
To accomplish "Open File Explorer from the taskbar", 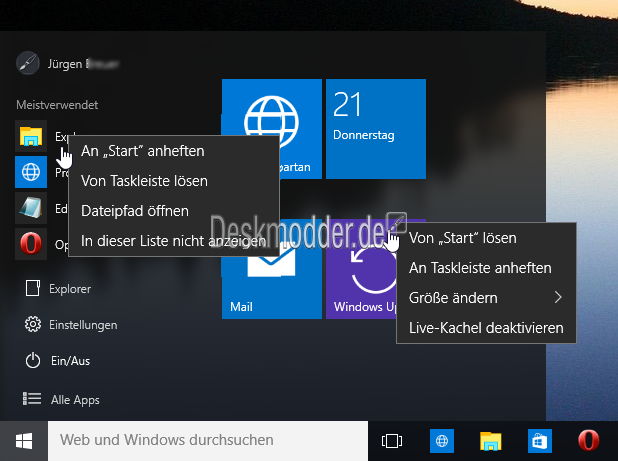I will pos(490,441).
